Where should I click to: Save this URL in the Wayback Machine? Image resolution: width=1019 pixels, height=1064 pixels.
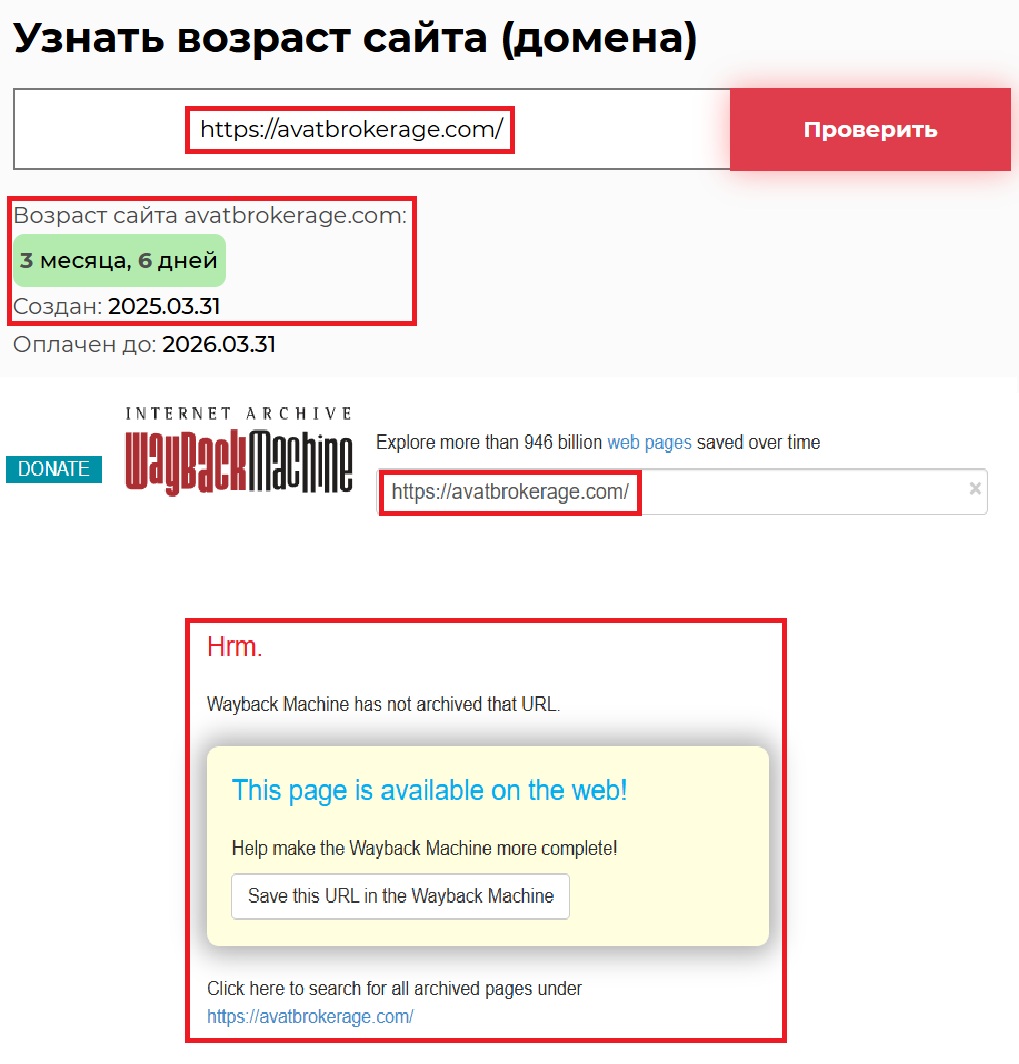pos(400,896)
